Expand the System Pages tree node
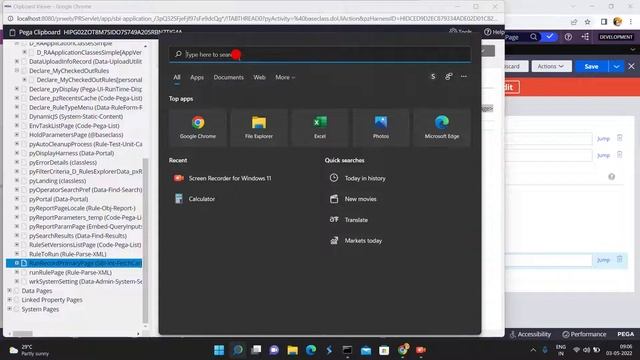This screenshot has width=640, height=360. click(9, 309)
